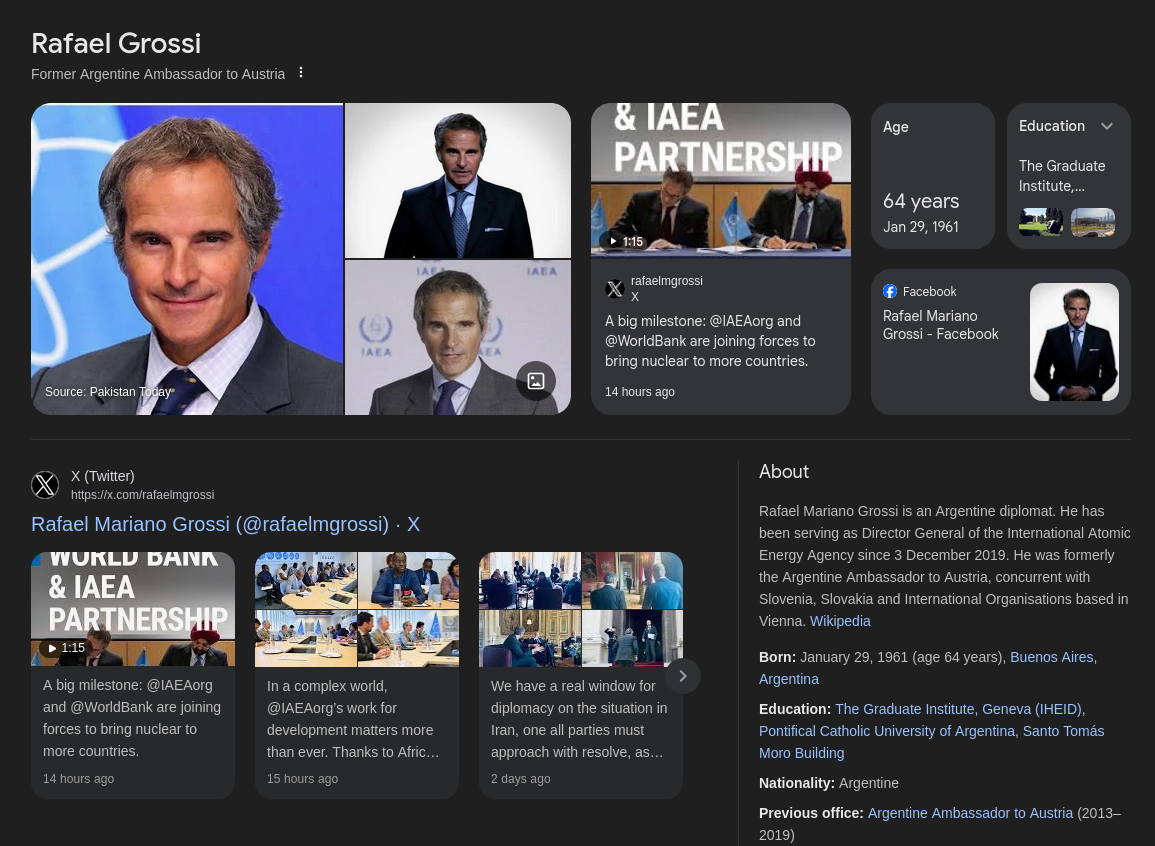1155x846 pixels.
Task: Open the tweet about diplomacy on Iran
Action: point(580,675)
